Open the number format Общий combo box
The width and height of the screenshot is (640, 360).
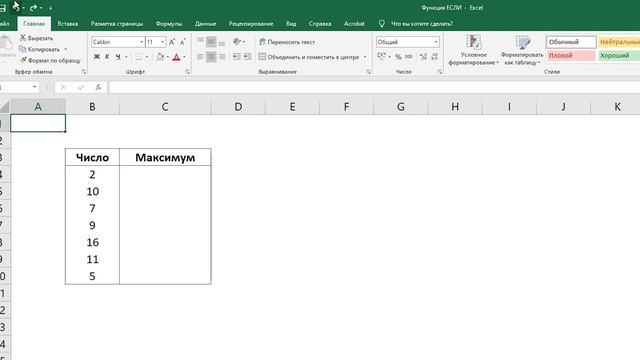coord(407,42)
